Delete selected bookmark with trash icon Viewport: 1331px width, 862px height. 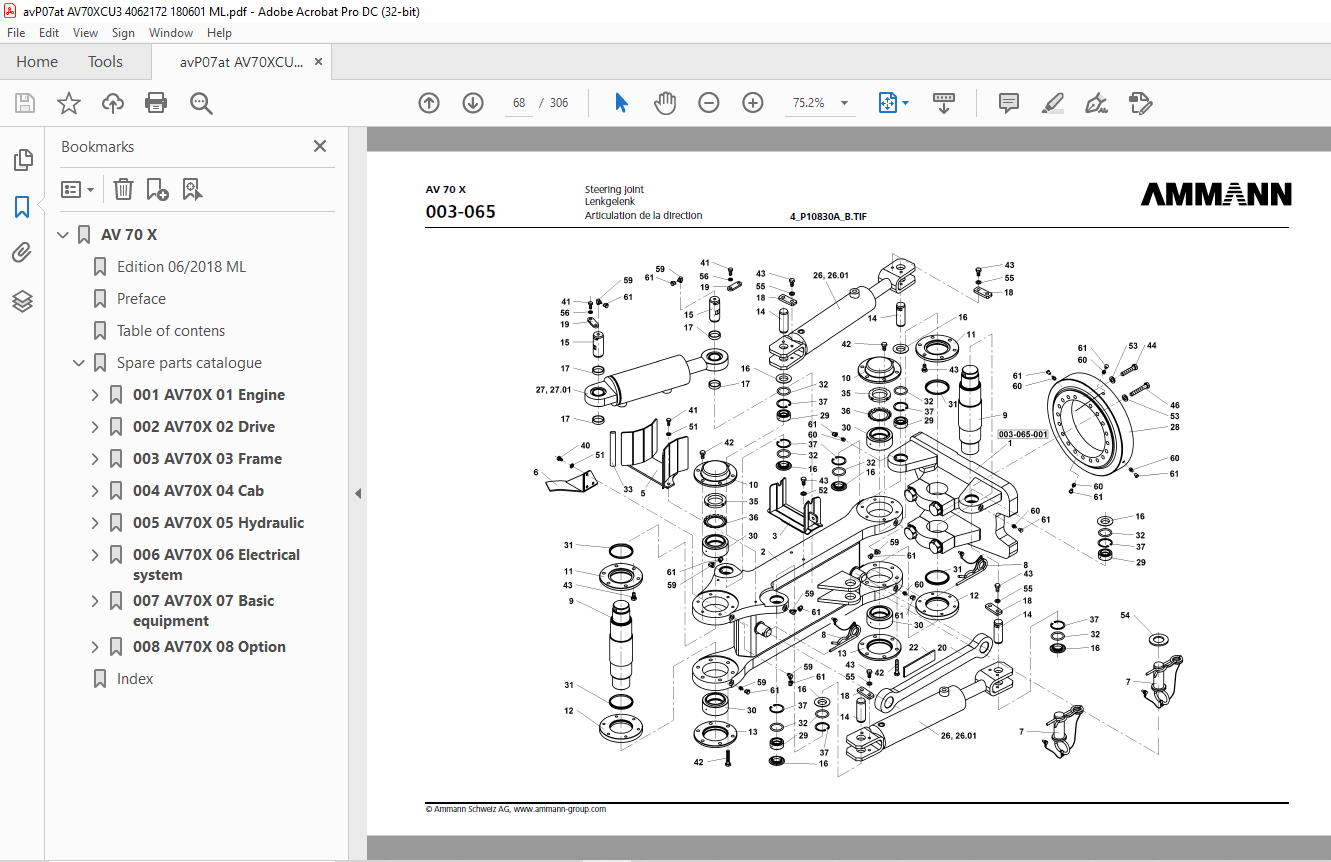[123, 189]
